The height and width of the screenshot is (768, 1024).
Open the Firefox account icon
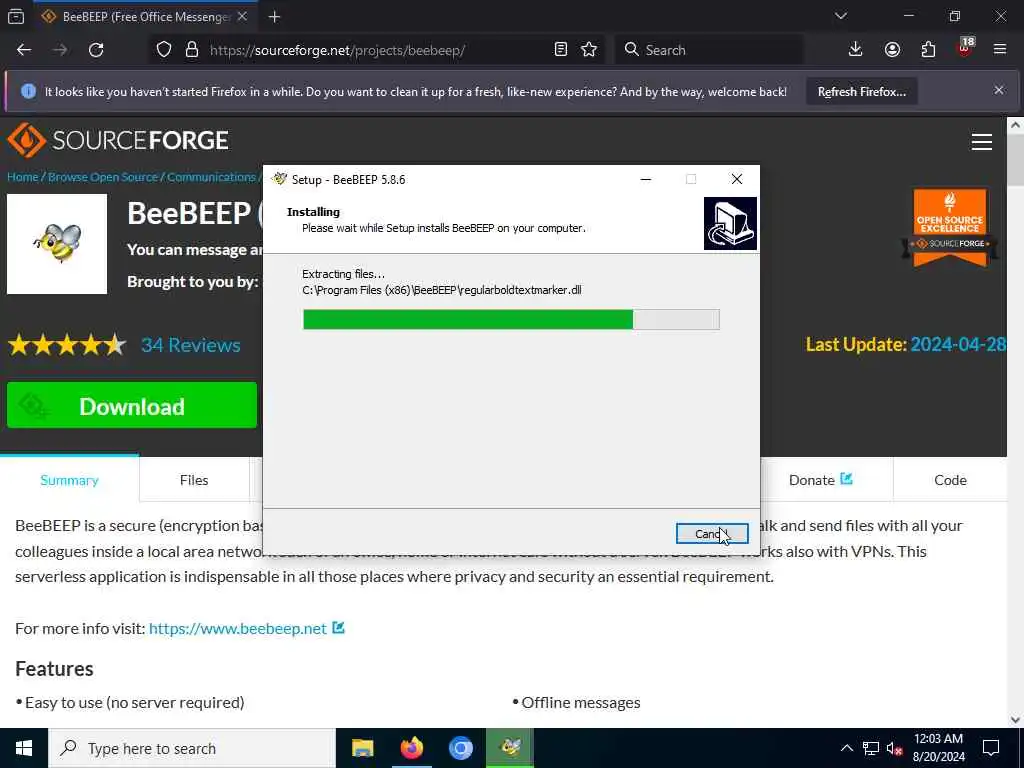(892, 50)
